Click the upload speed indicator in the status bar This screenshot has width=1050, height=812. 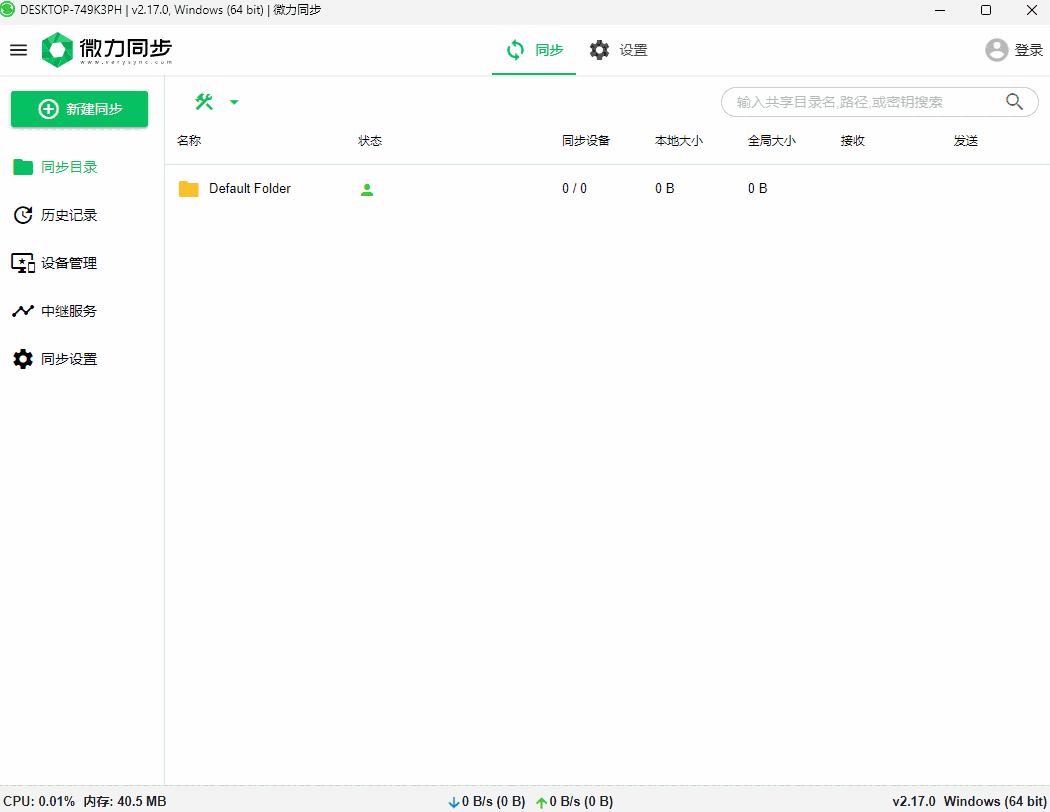click(x=576, y=801)
